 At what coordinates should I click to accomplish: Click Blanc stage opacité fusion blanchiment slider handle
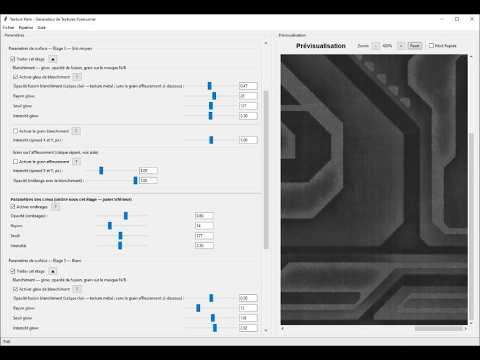[x=211, y=298]
